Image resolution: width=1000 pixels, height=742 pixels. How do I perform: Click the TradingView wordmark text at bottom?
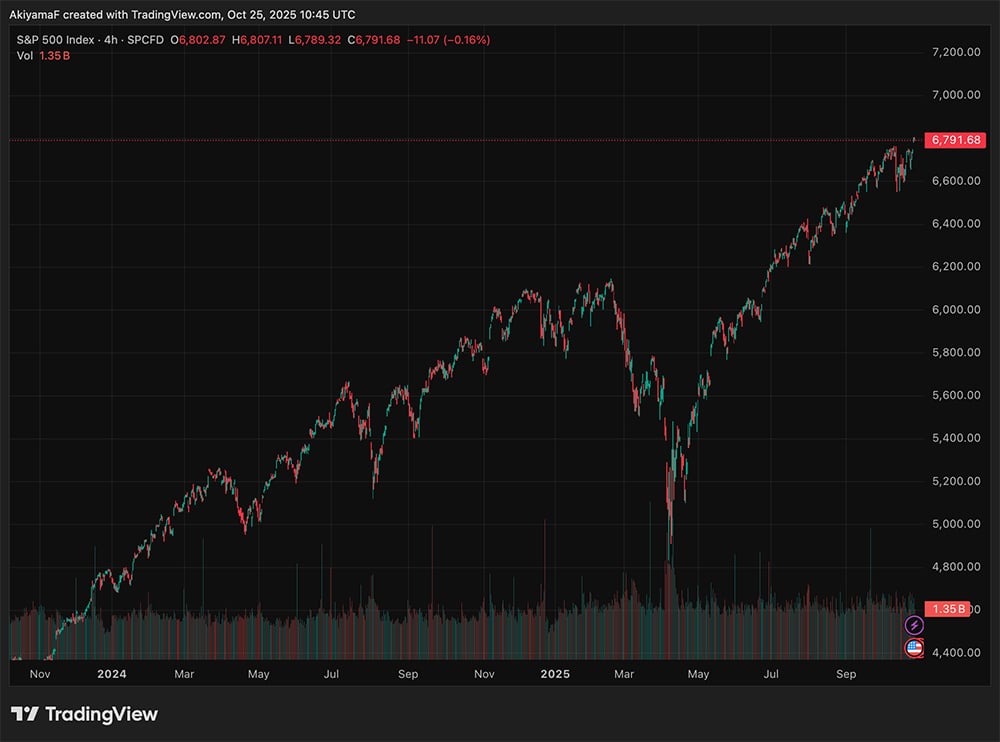(101, 714)
